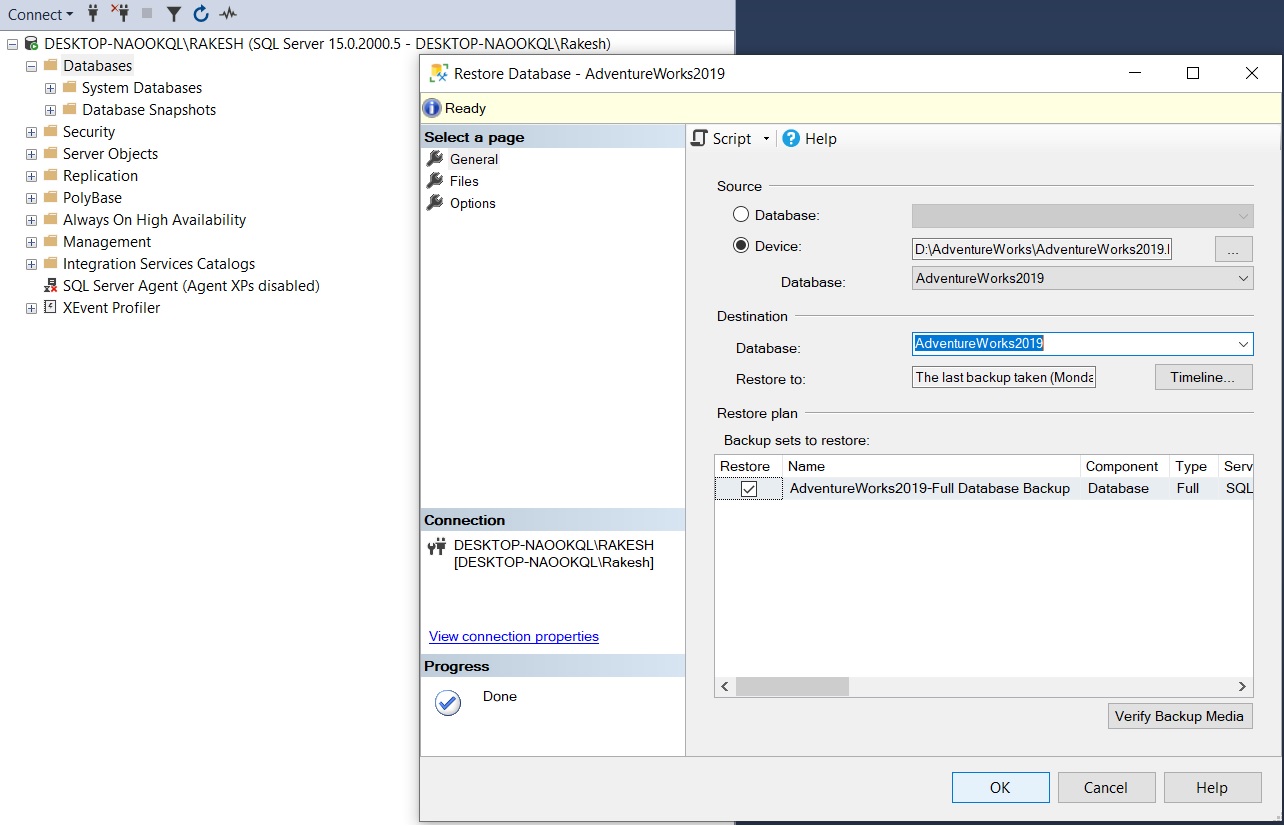
Task: Switch to the Files page
Action: coord(464,181)
